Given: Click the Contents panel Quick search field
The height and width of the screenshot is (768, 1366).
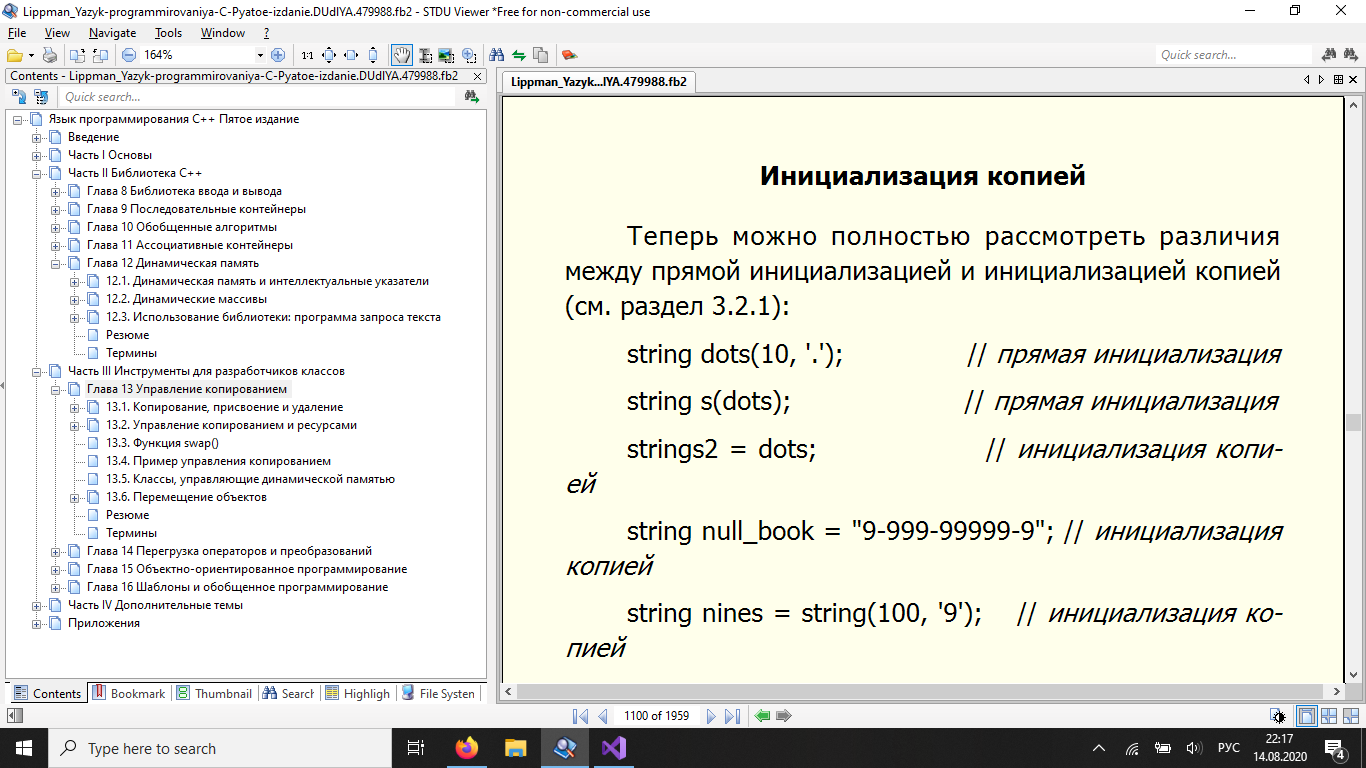Looking at the screenshot, I should (257, 97).
